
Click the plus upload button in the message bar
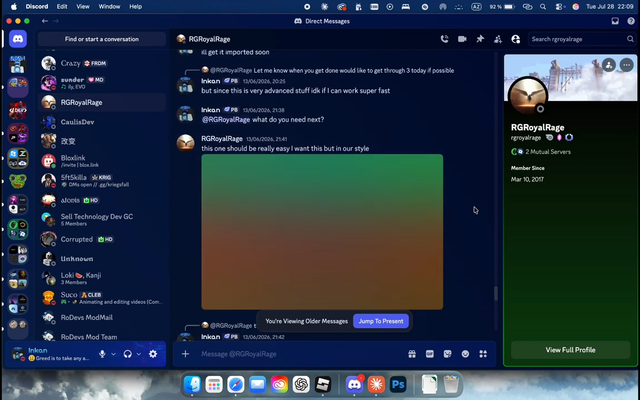click(x=185, y=354)
